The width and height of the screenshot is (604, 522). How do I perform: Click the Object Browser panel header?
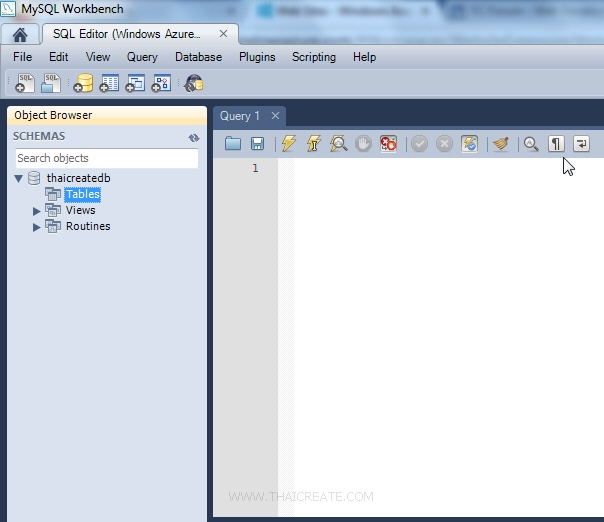(x=107, y=115)
